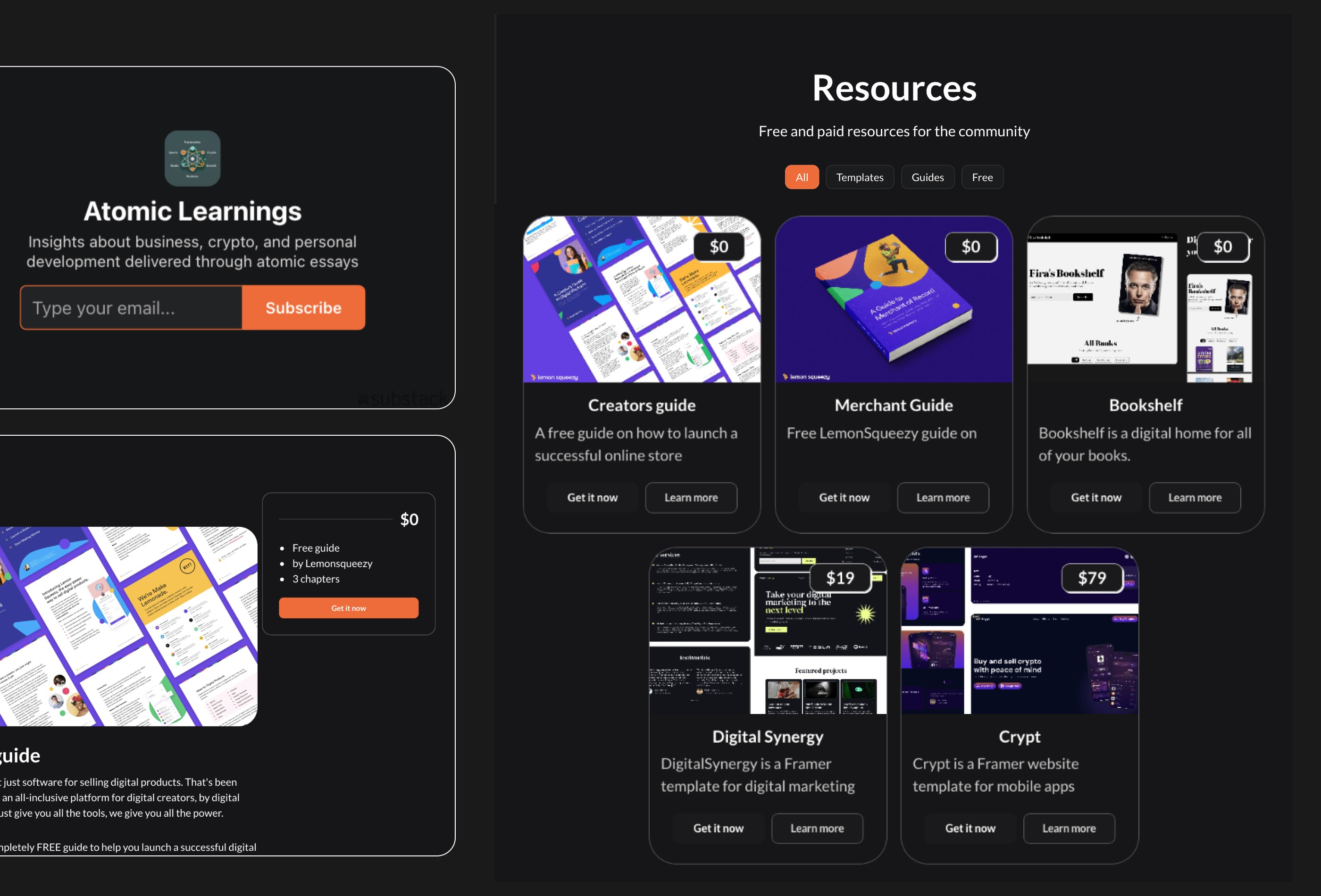Click the Merchant Guide card title

tap(894, 405)
